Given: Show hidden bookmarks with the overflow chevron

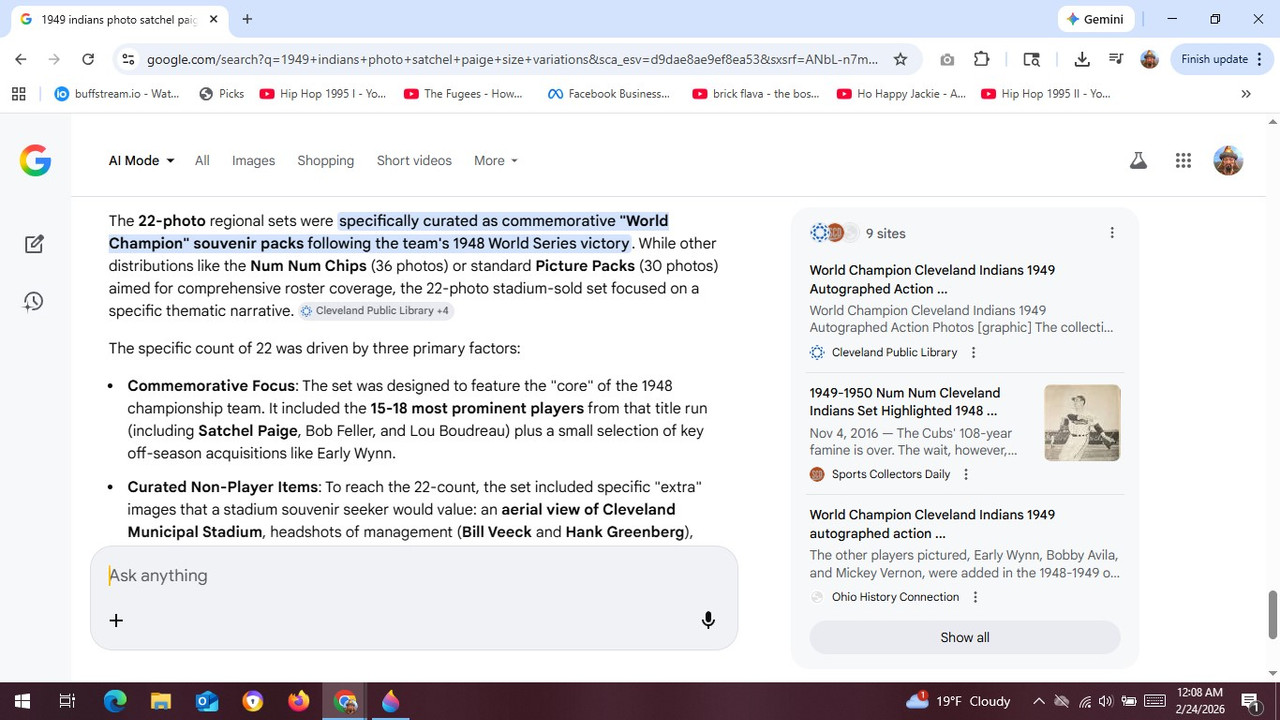Looking at the screenshot, I should (1246, 94).
